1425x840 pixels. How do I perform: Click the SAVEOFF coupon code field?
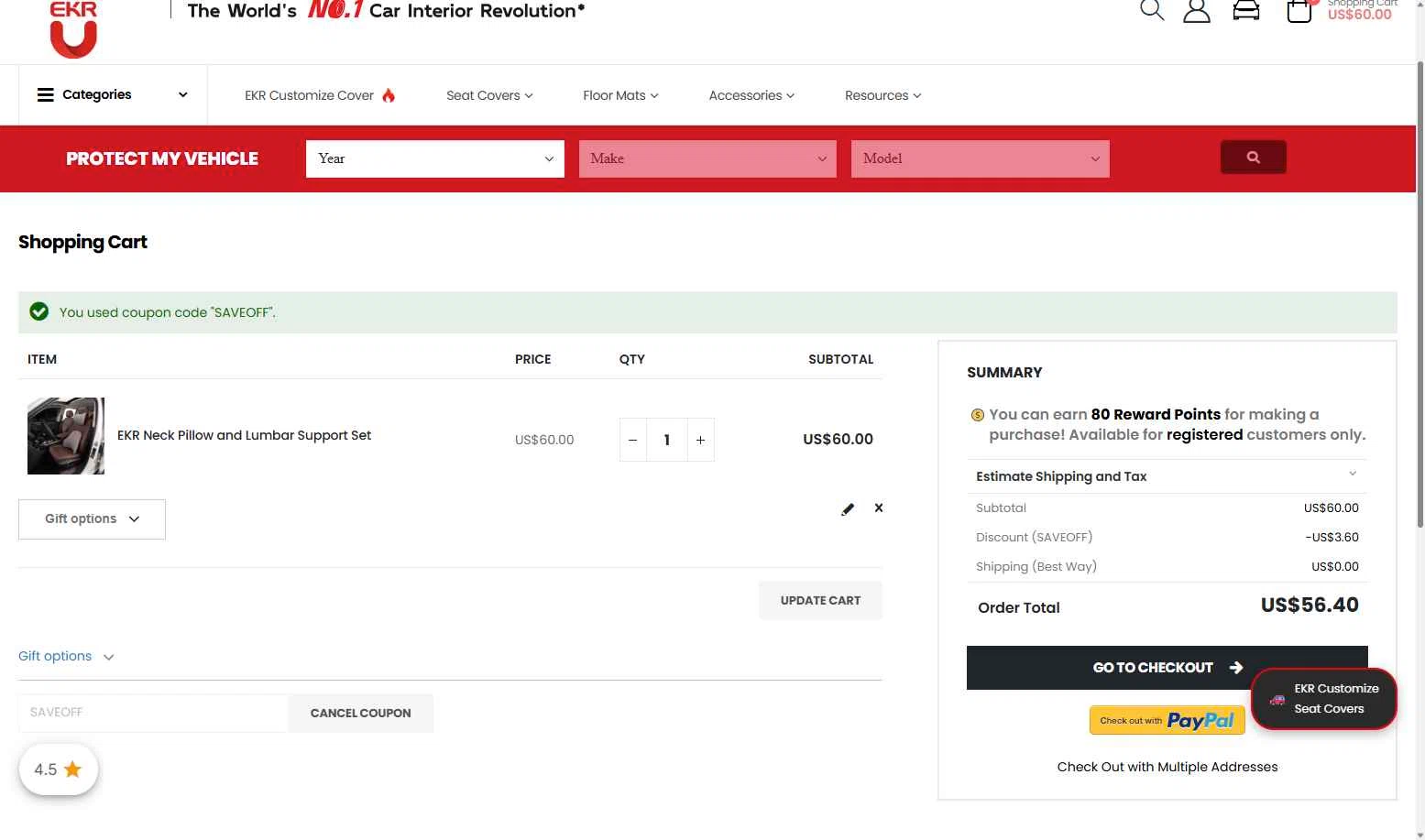pos(153,713)
